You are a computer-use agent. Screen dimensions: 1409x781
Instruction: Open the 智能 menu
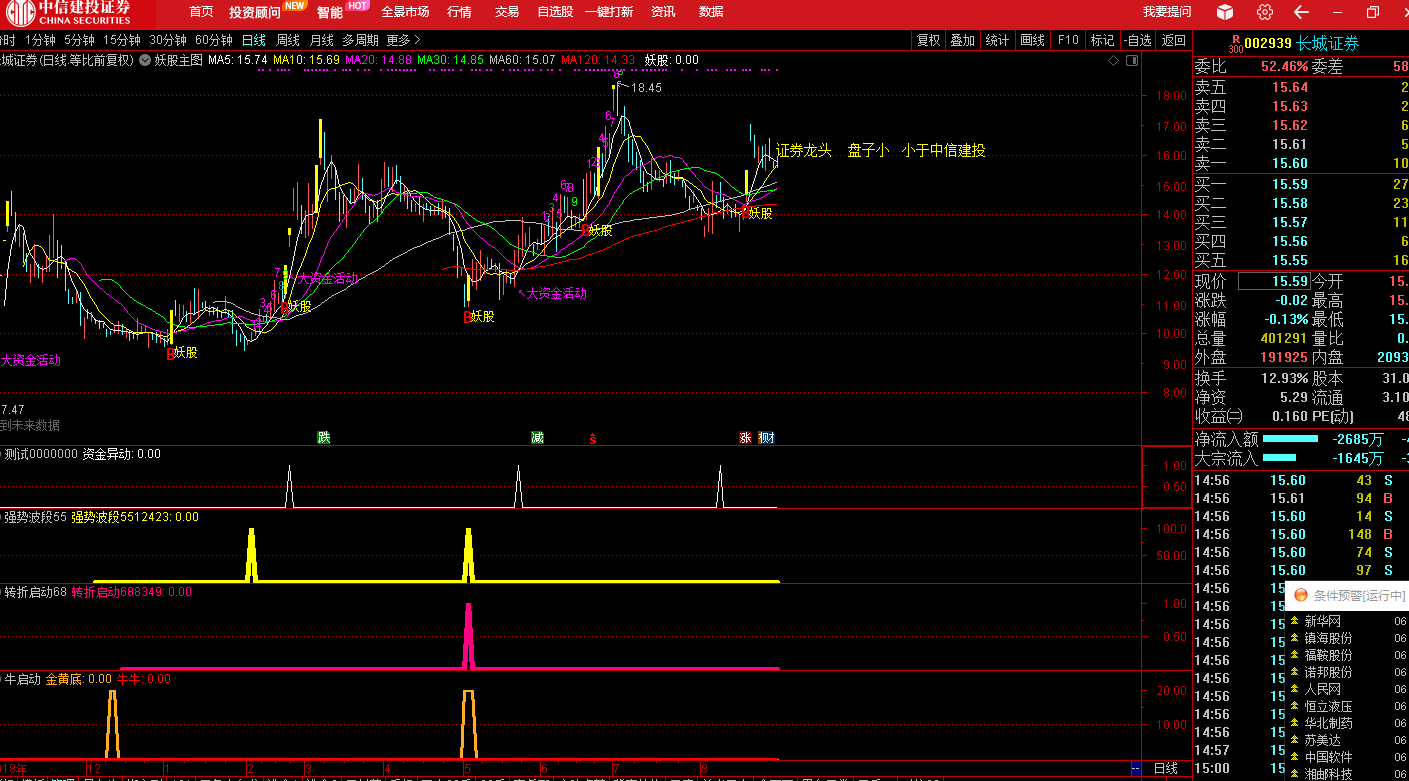330,12
